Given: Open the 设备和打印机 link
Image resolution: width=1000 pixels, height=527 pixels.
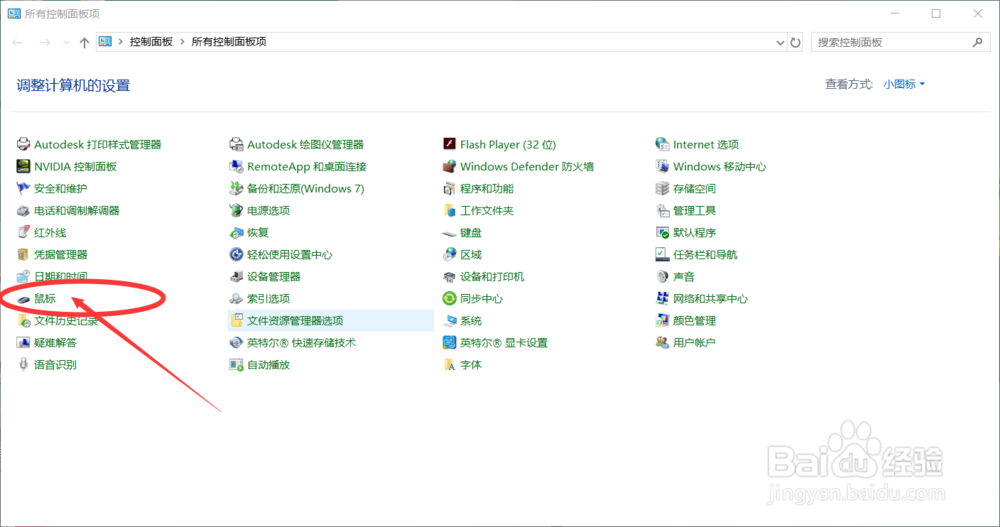Looking at the screenshot, I should (x=492, y=276).
